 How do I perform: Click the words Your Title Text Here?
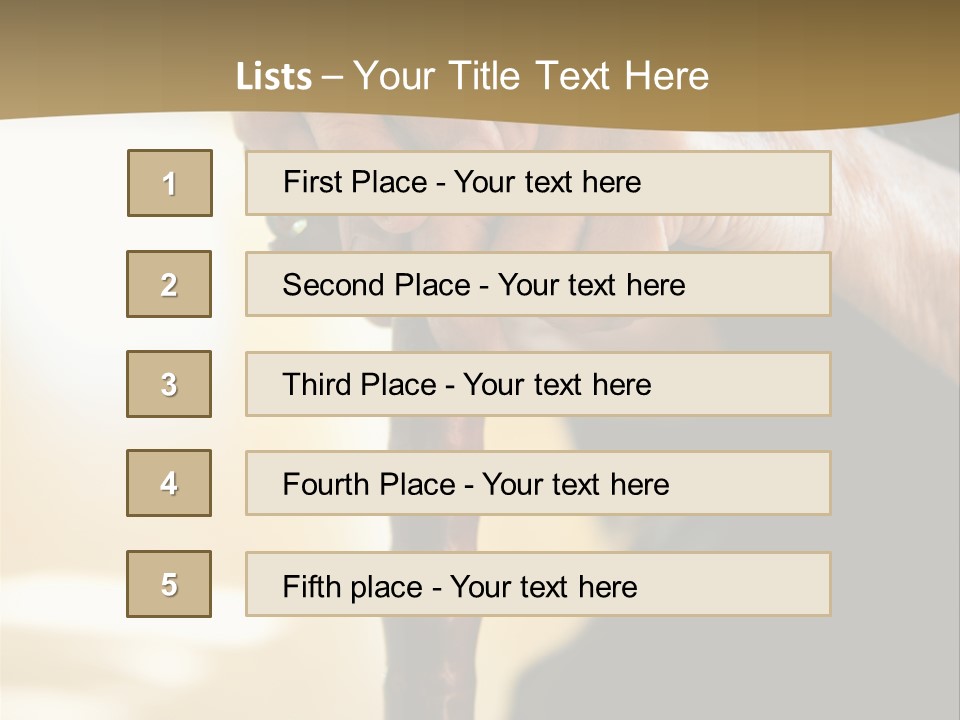coord(531,76)
